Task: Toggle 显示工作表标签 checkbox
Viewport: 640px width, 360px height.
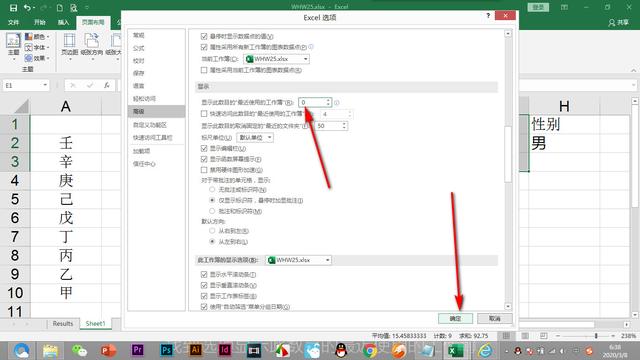Action: (x=204, y=296)
